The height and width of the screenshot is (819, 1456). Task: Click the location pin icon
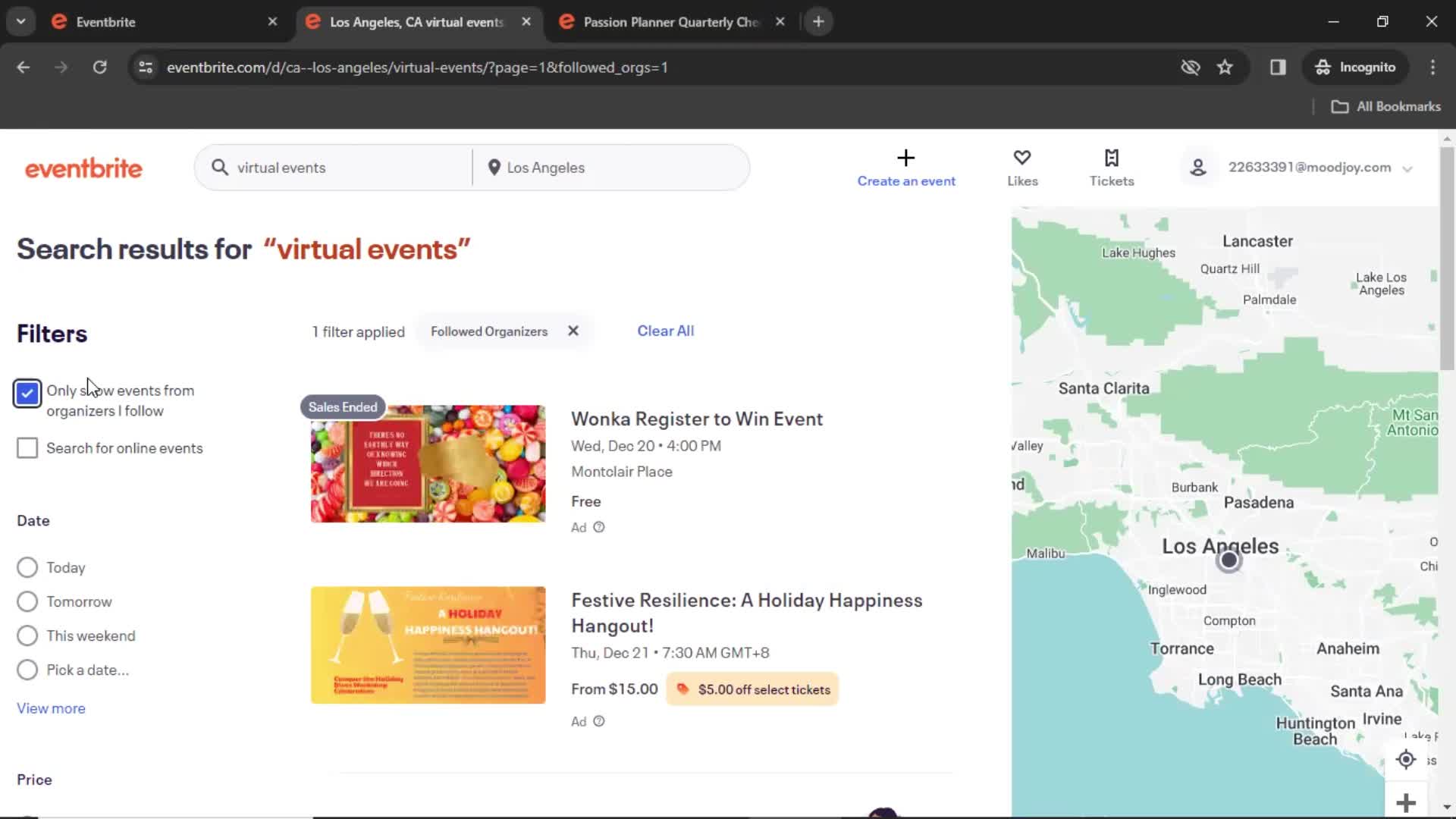pyautogui.click(x=494, y=168)
